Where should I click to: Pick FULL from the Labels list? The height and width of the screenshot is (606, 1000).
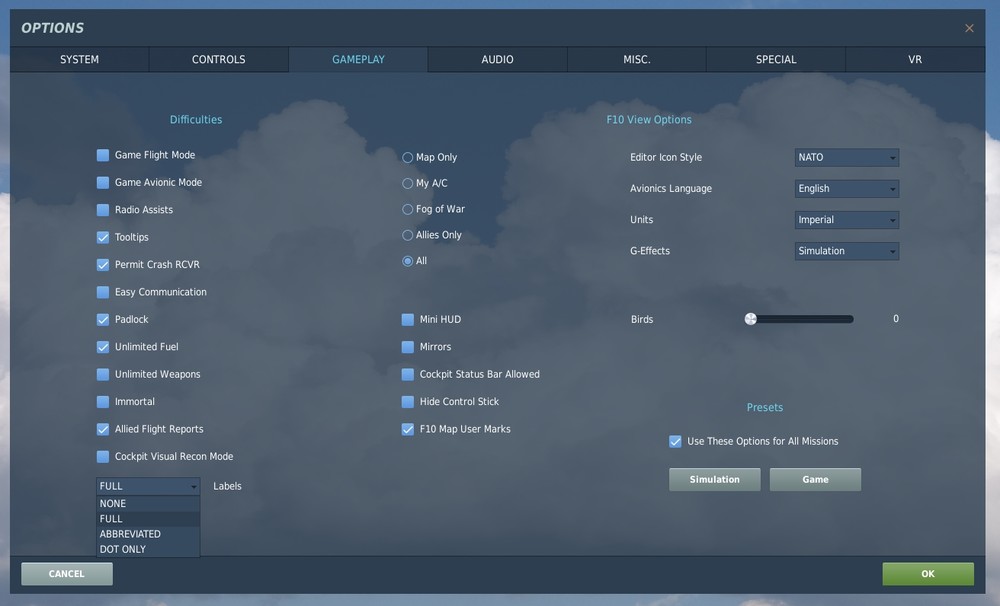(x=148, y=519)
